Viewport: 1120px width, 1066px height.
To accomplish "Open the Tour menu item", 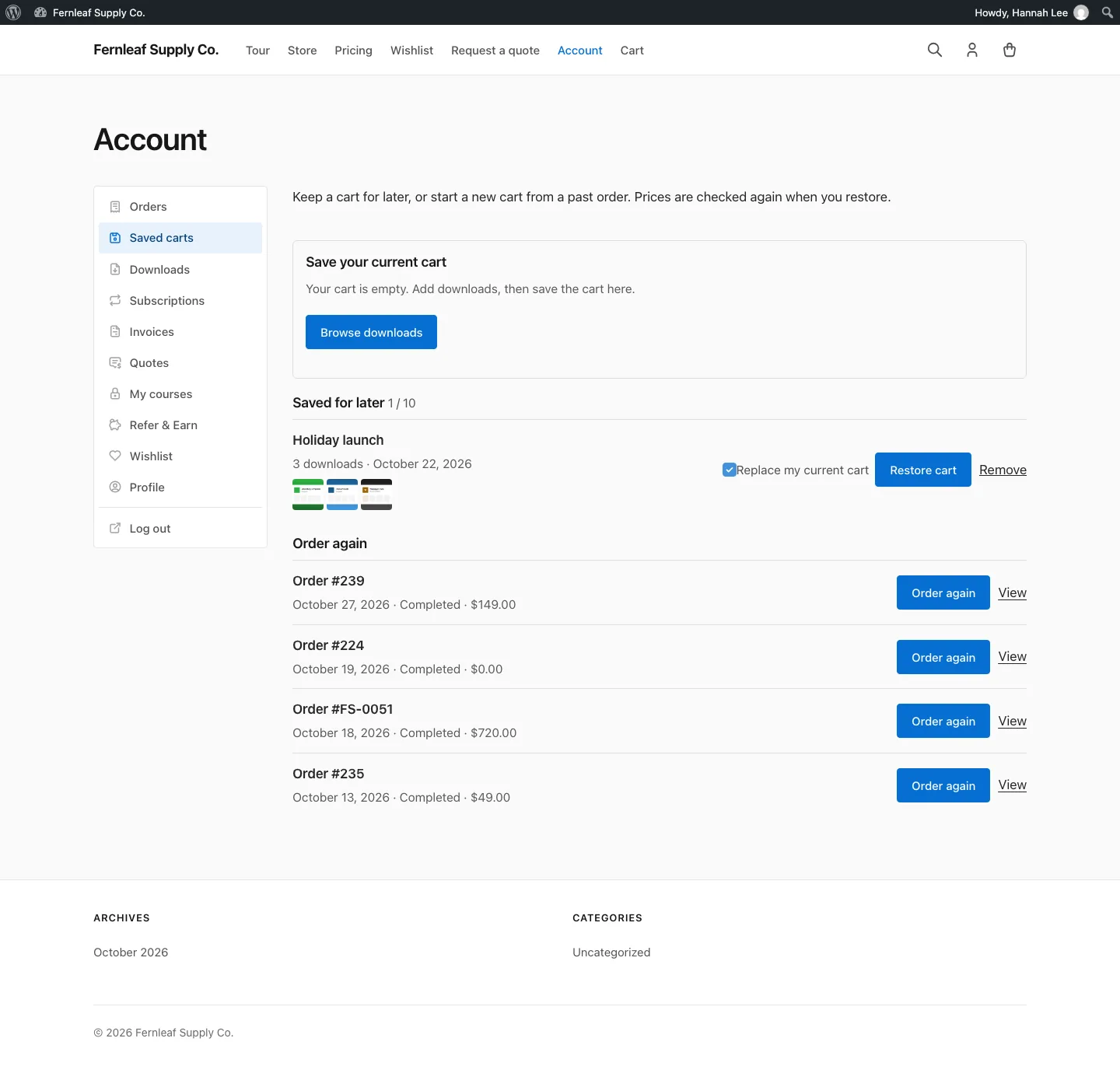I will tap(257, 51).
